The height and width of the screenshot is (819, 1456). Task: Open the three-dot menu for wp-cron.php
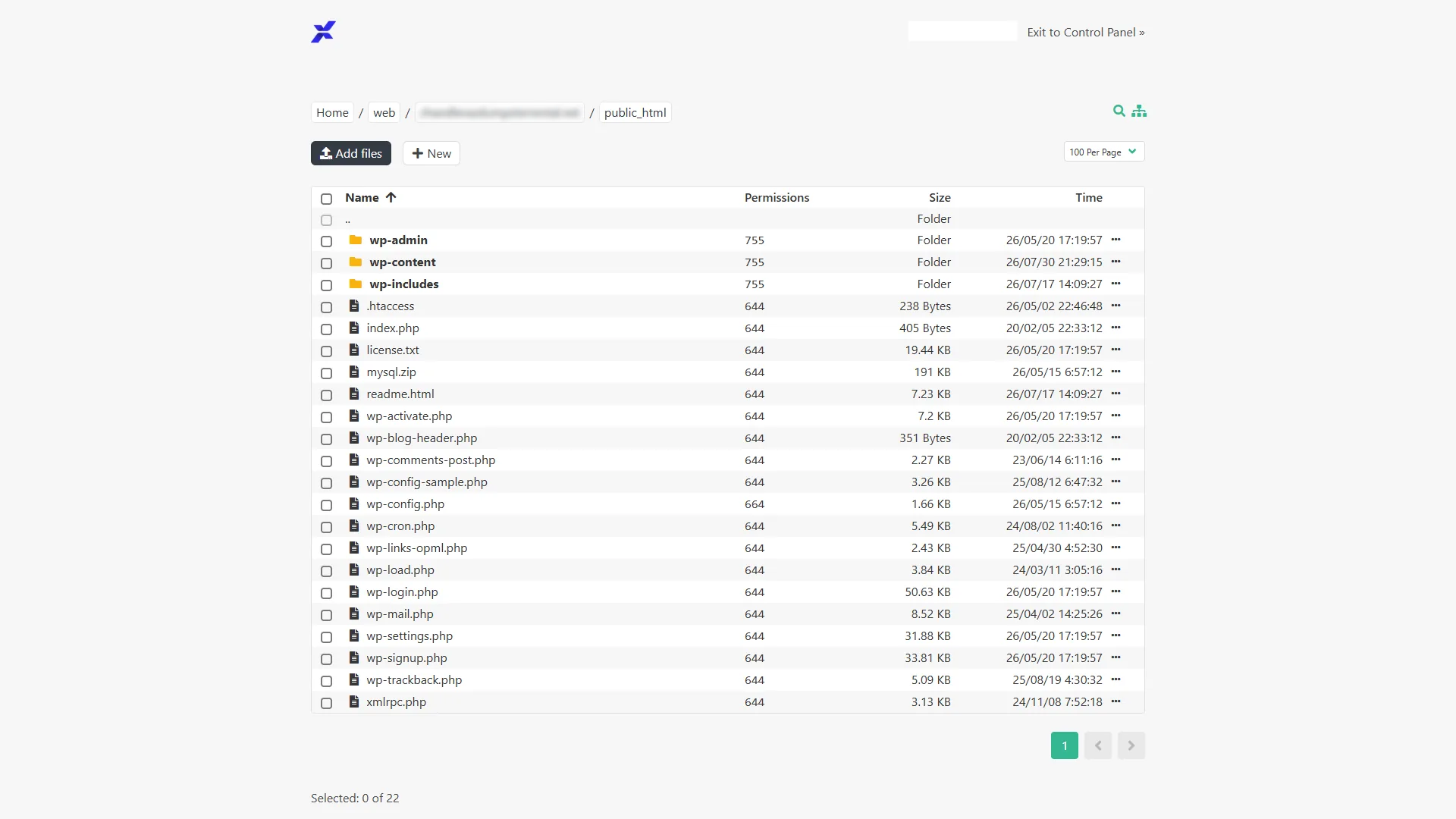(x=1116, y=526)
